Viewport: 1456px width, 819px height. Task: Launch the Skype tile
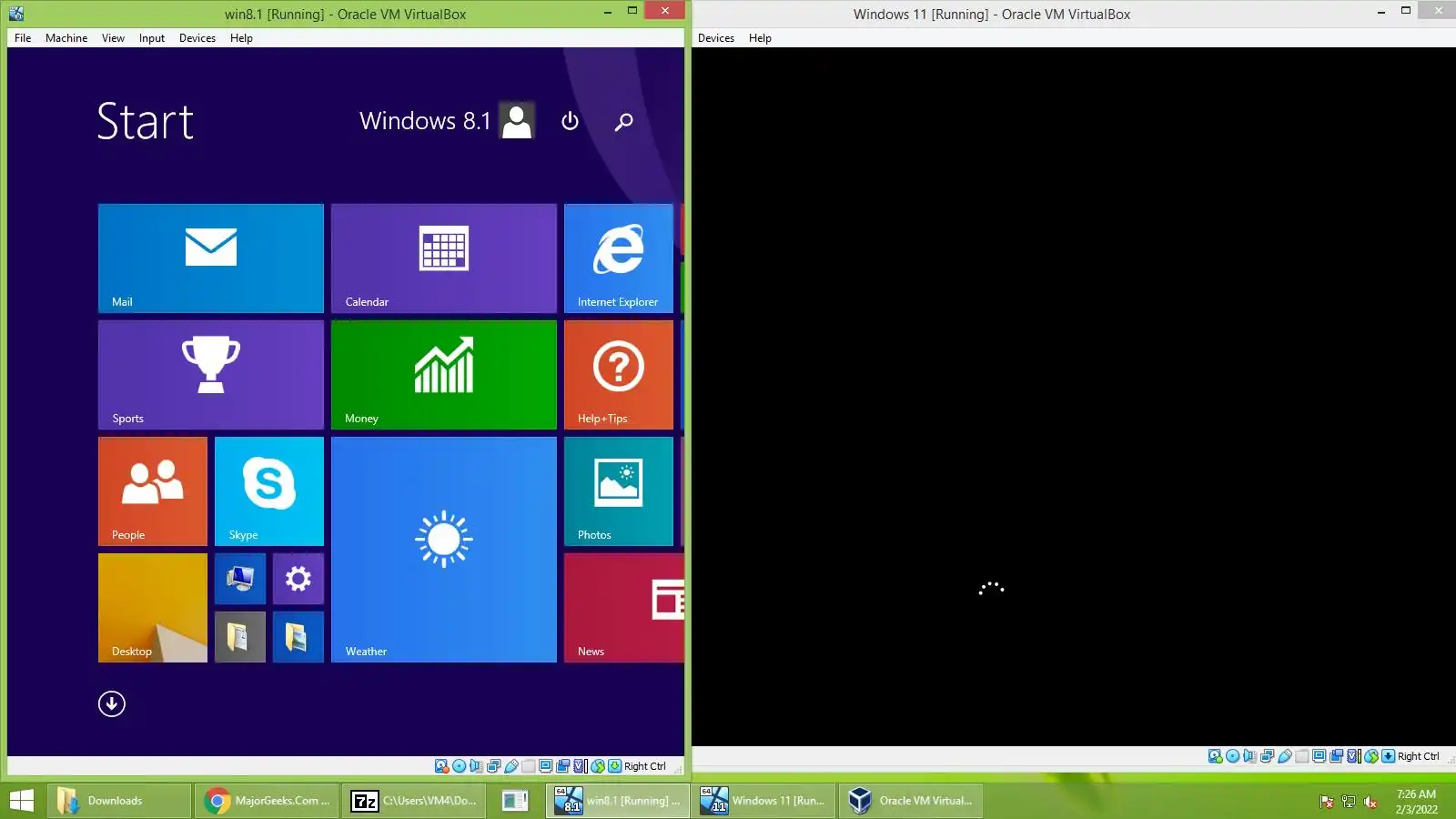coord(269,491)
